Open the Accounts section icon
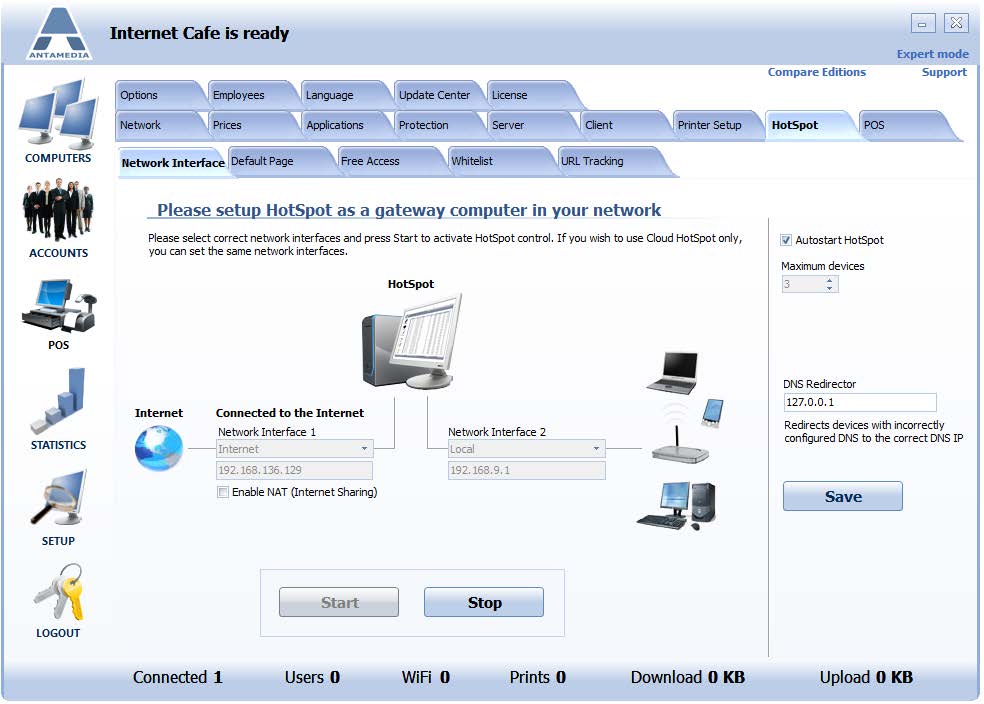Screen dimensions: 984x704 click(58, 210)
